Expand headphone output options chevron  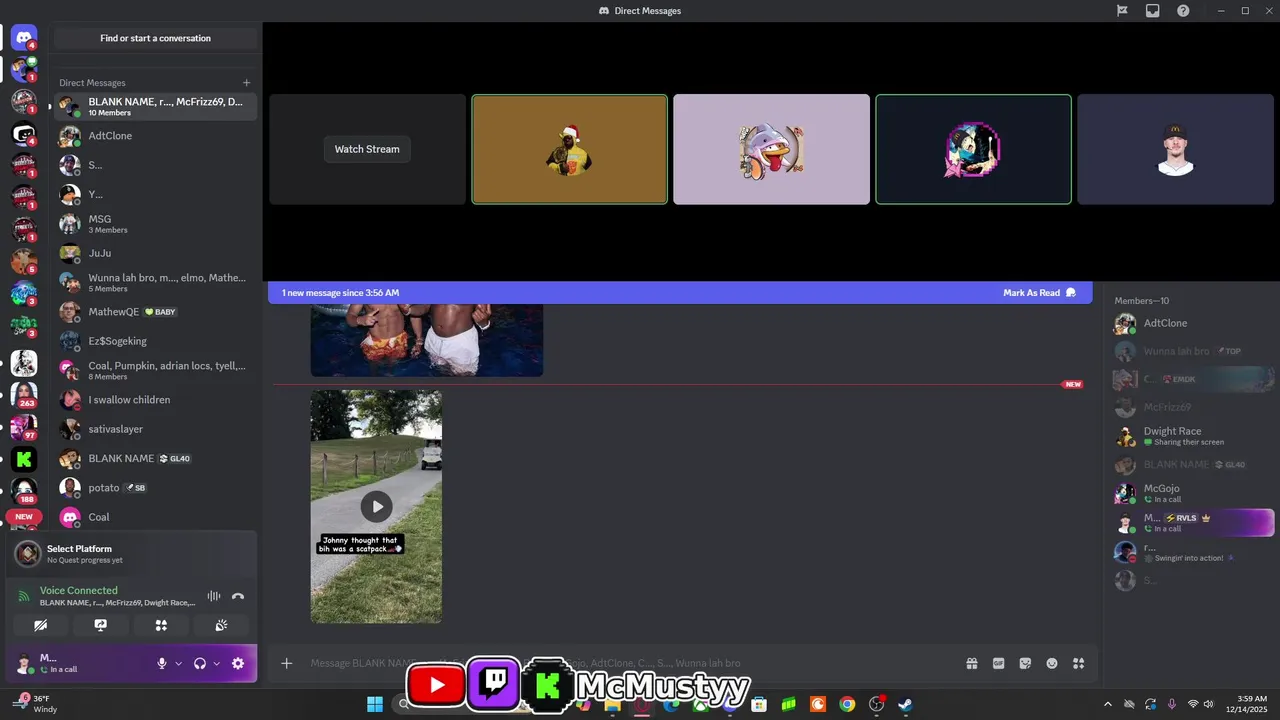(x=216, y=663)
